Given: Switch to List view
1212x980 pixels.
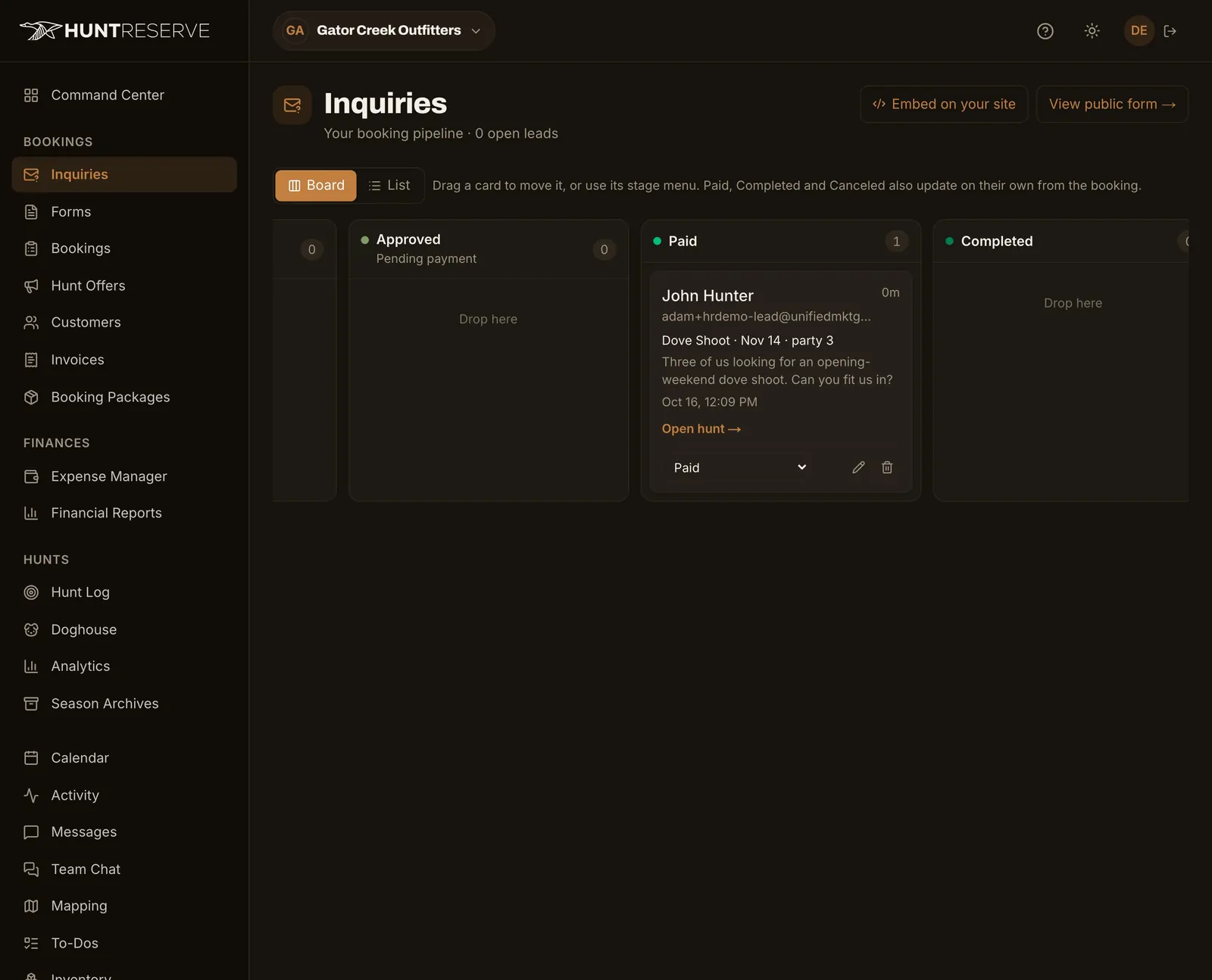Looking at the screenshot, I should [389, 186].
